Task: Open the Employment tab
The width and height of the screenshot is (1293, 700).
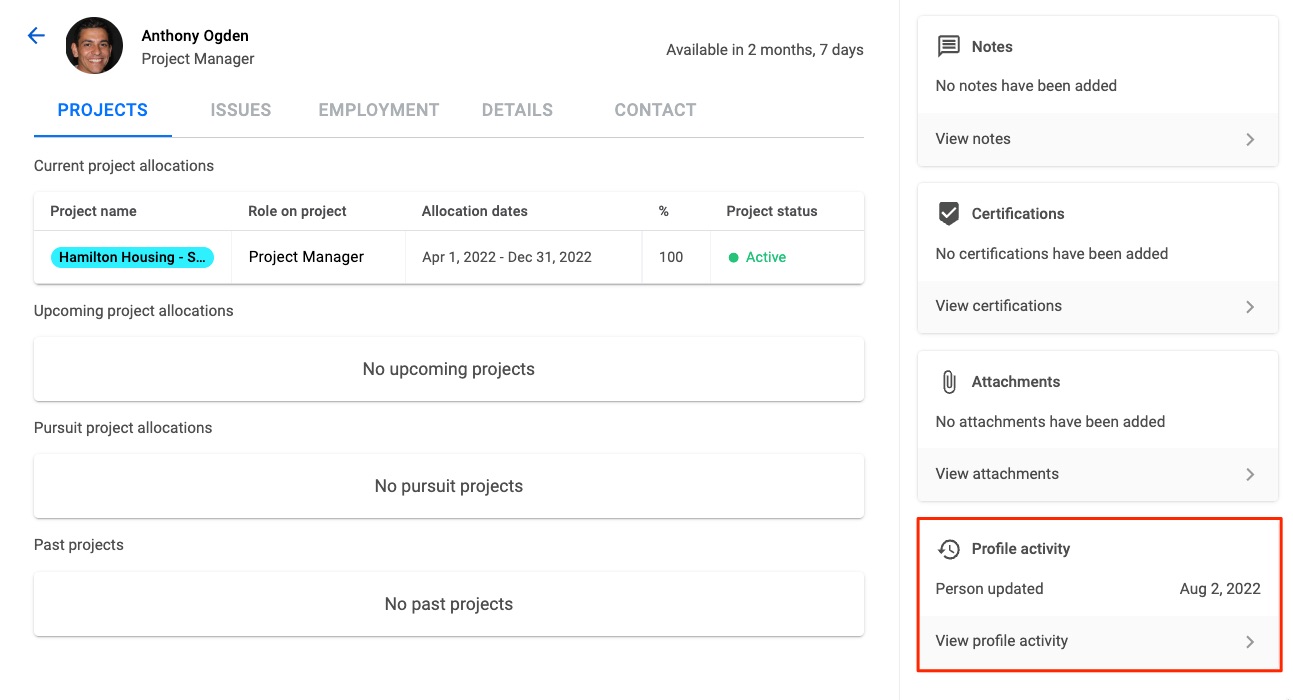Action: tap(378, 110)
